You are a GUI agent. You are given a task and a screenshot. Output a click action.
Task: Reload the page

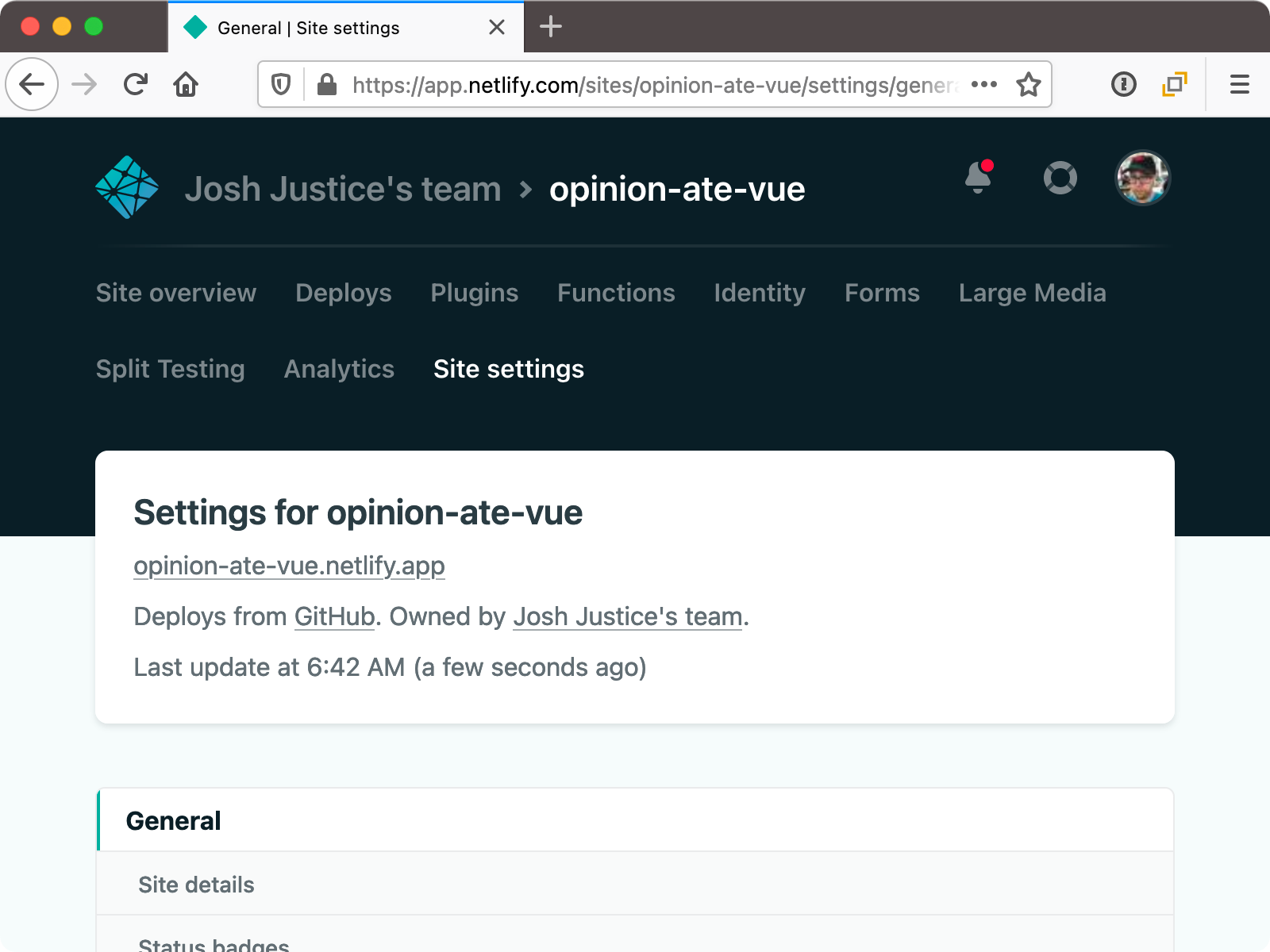[136, 84]
